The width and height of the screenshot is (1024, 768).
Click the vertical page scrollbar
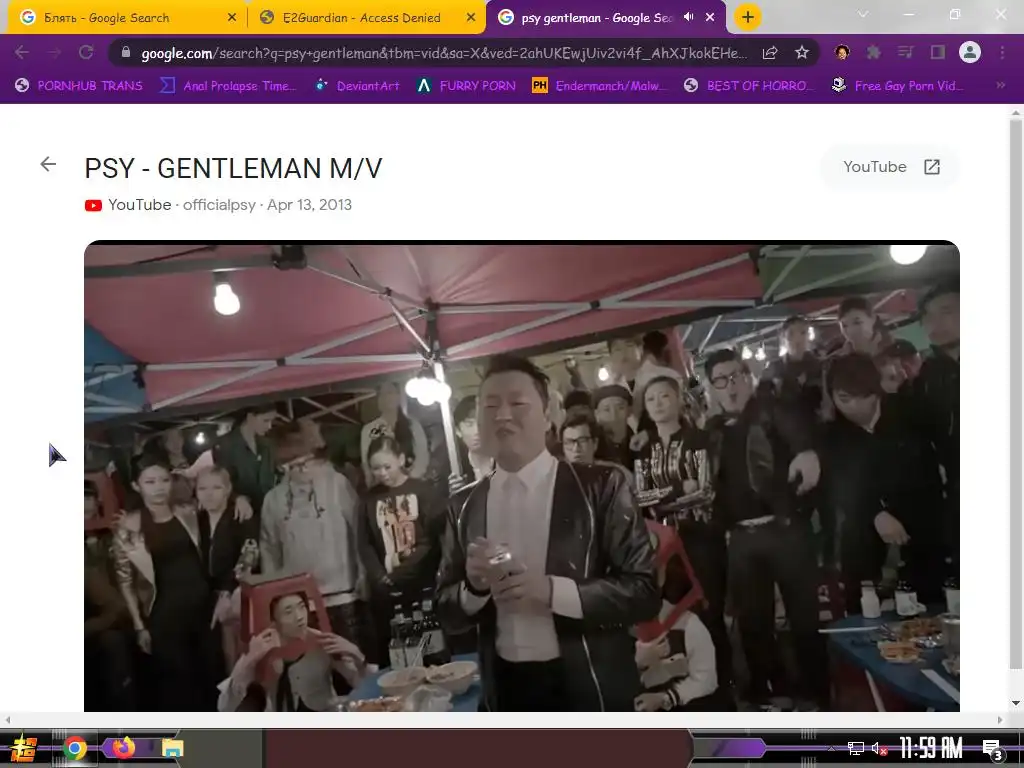tap(1016, 394)
